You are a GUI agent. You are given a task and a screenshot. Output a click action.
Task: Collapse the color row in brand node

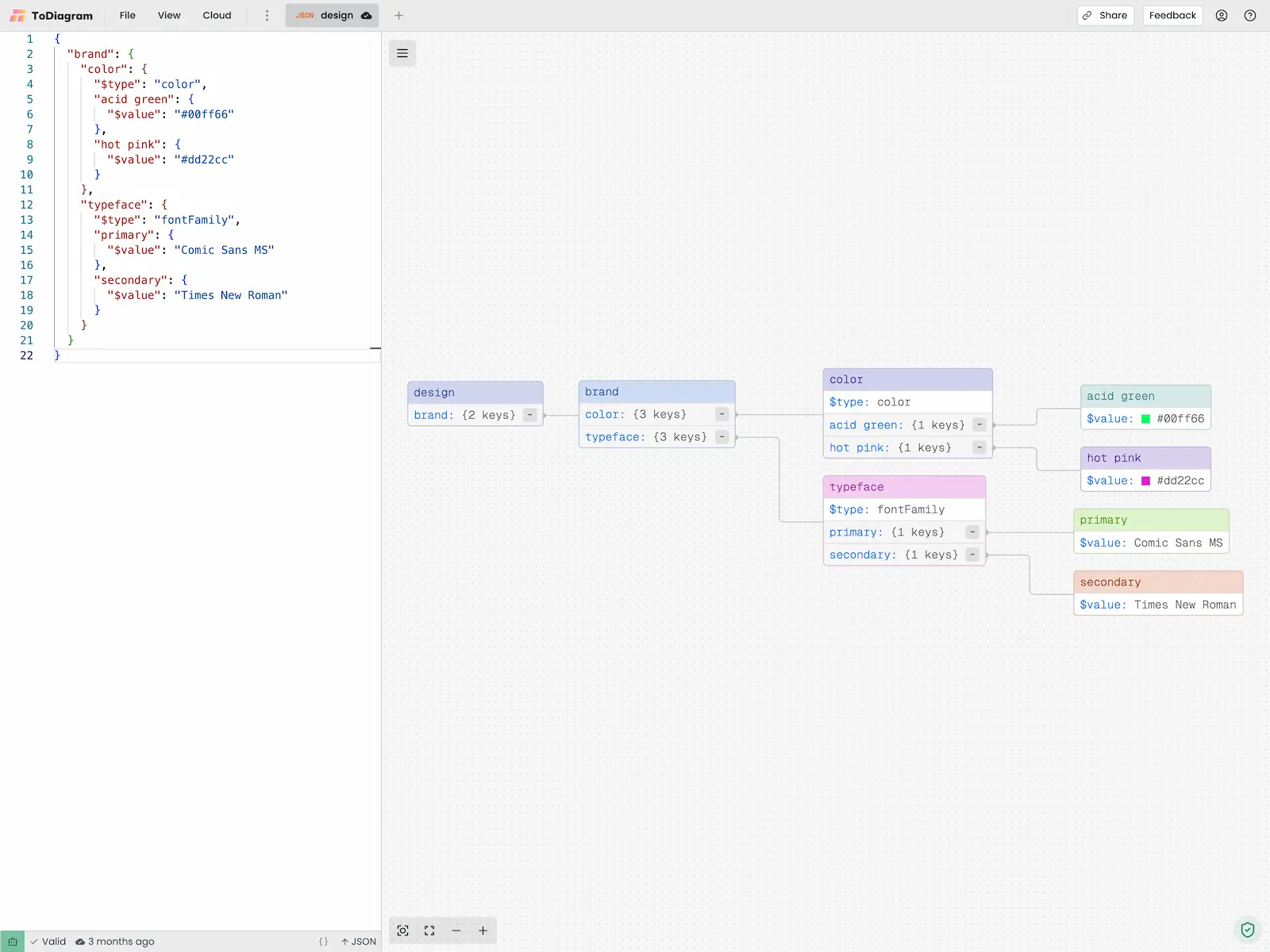[x=722, y=414]
